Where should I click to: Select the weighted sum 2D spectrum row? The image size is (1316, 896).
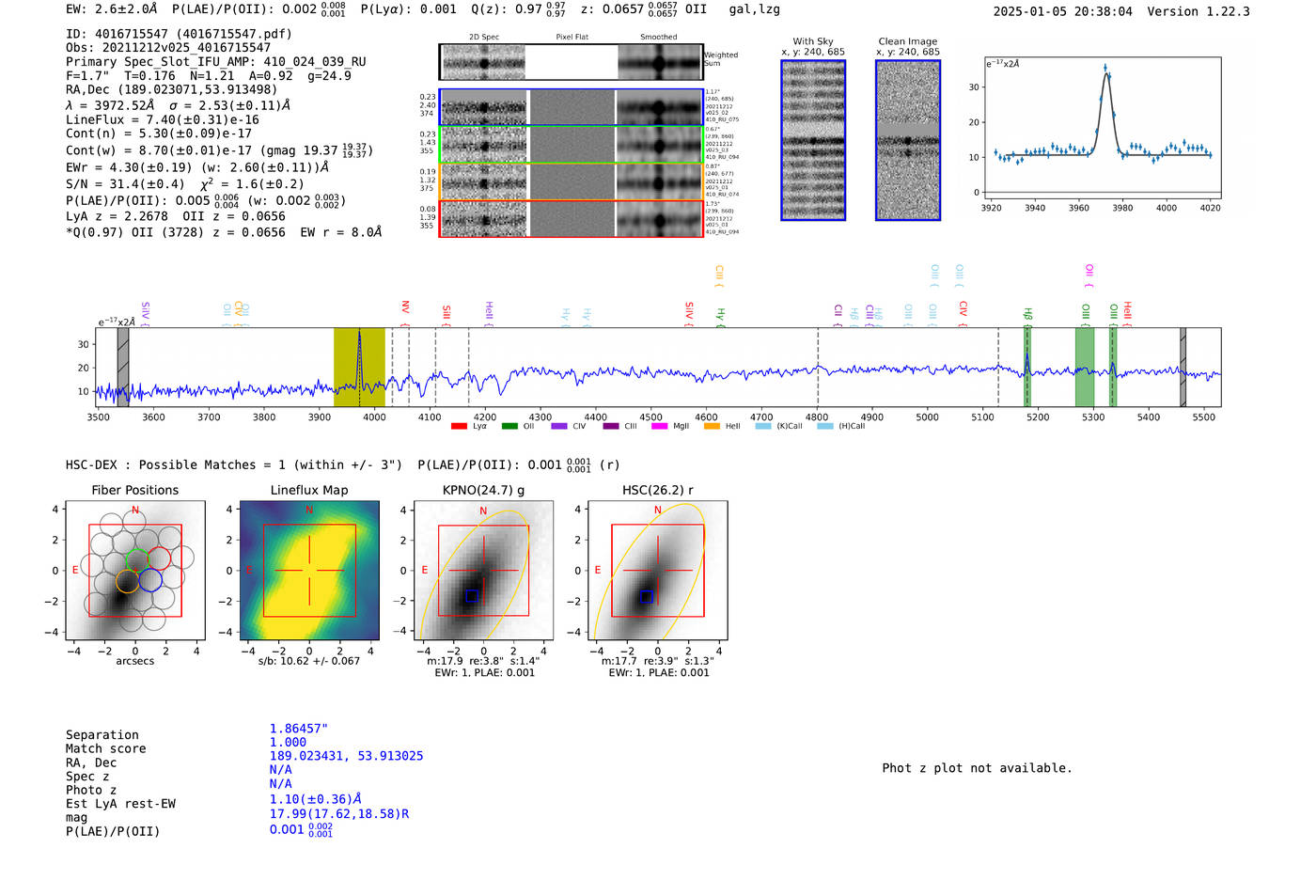pos(571,62)
